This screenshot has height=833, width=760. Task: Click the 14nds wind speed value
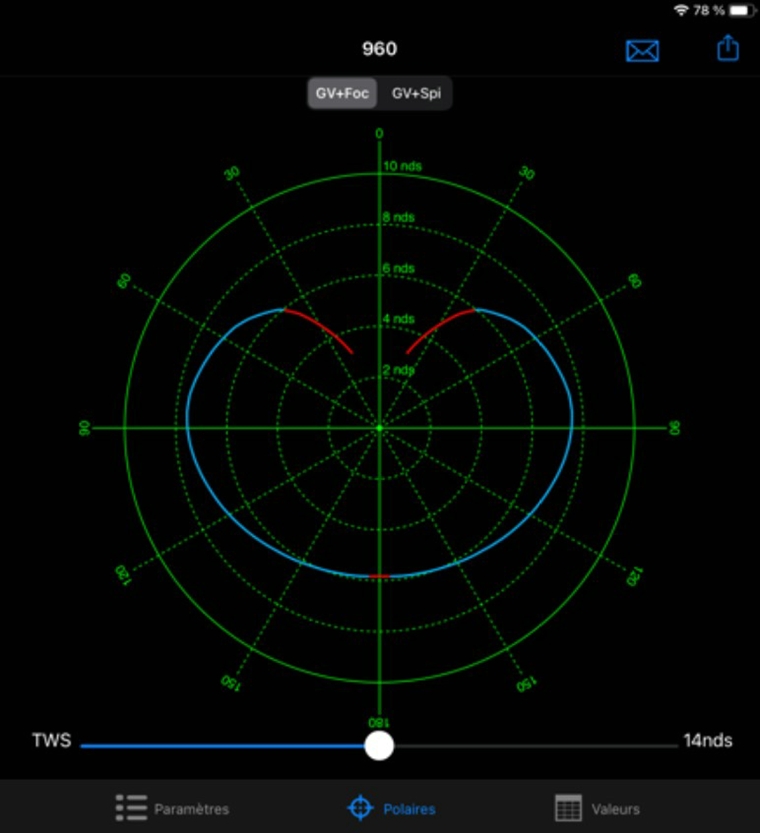tap(708, 741)
